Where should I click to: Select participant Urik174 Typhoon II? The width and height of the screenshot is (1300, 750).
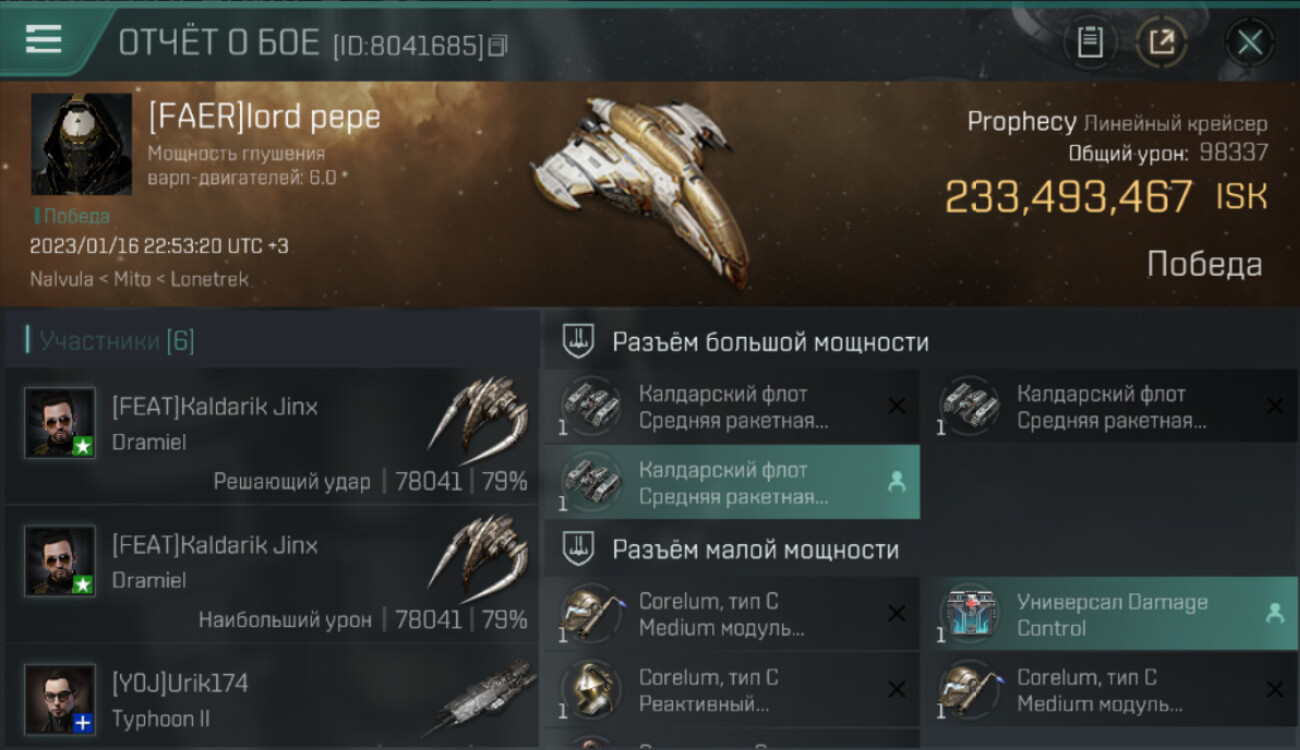coord(272,698)
